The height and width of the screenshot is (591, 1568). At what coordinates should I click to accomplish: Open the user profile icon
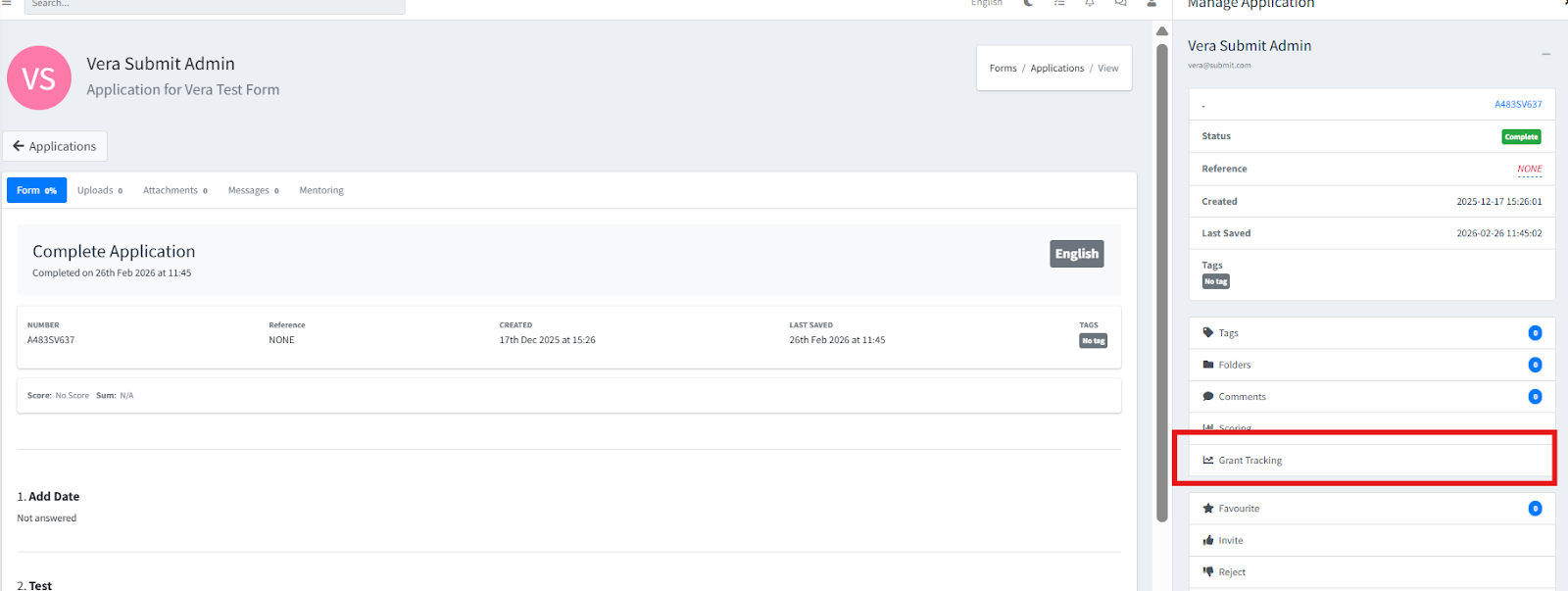1151,4
